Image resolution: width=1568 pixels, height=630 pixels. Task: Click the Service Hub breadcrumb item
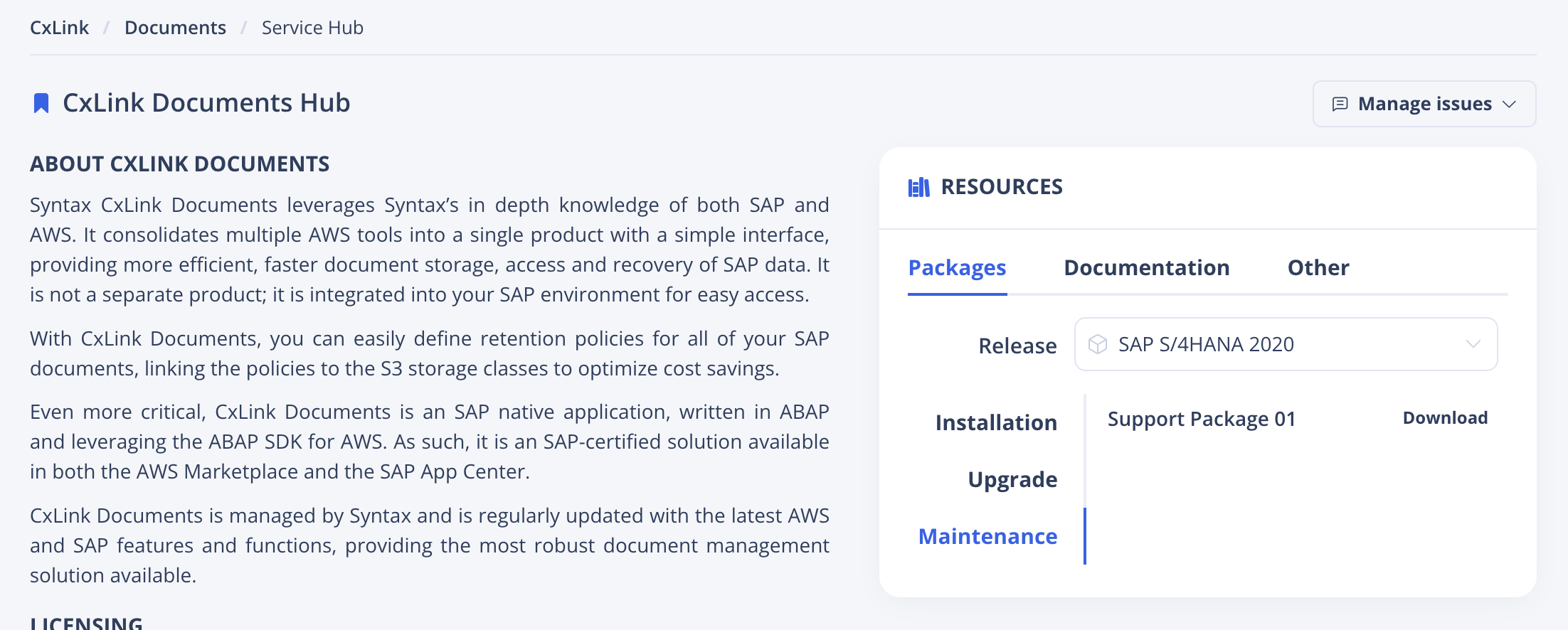pyautogui.click(x=312, y=28)
